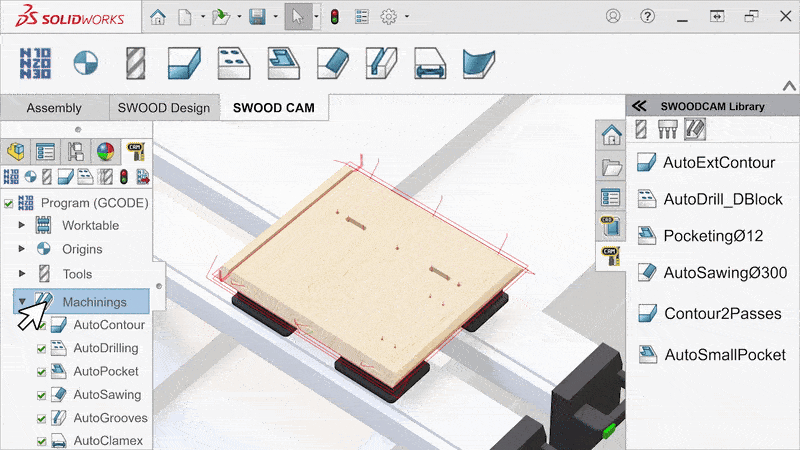Click the large Clamex ribbon icon
800x450 pixels.
click(430, 63)
